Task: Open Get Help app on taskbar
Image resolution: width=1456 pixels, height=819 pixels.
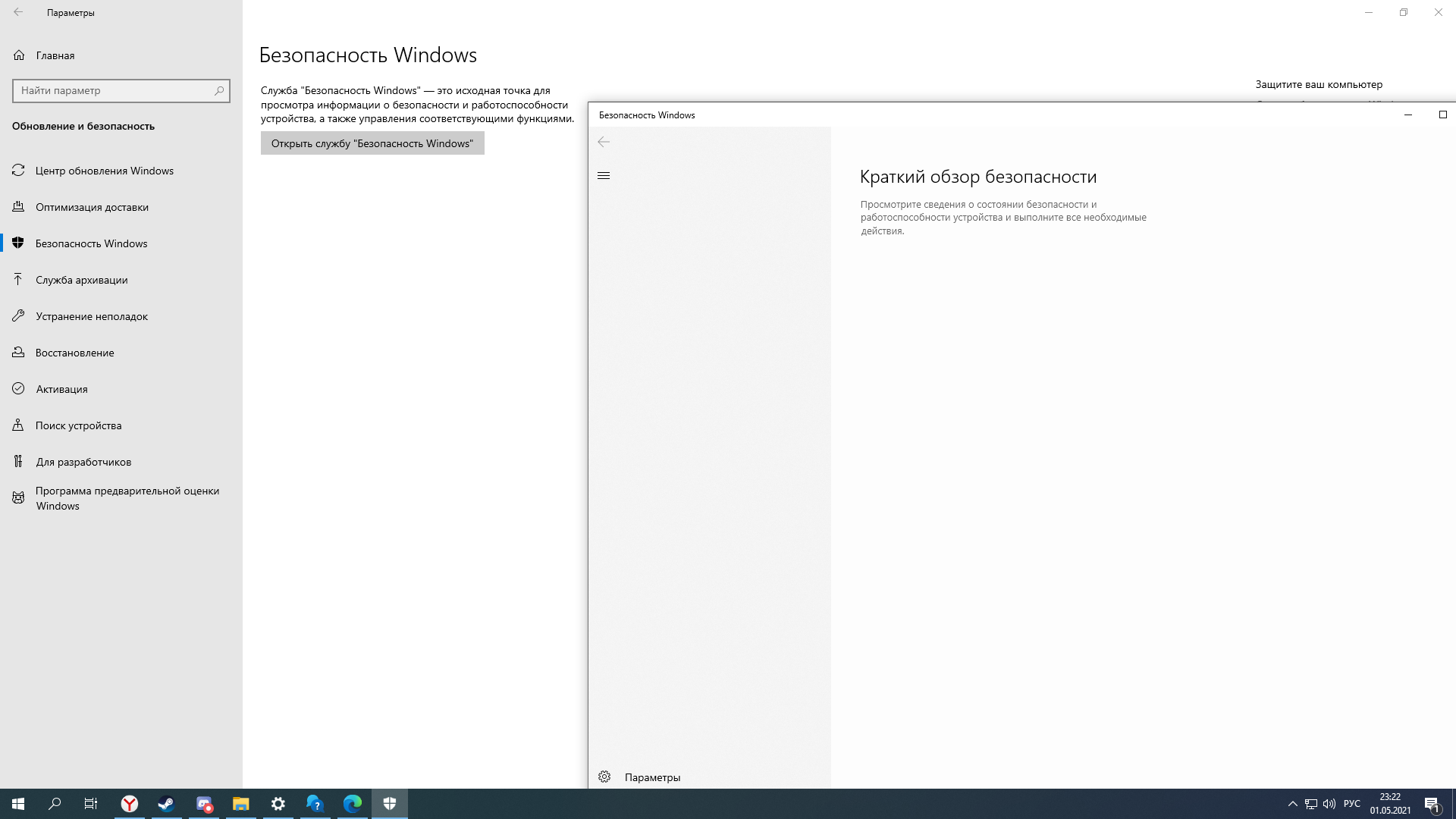Action: point(315,804)
